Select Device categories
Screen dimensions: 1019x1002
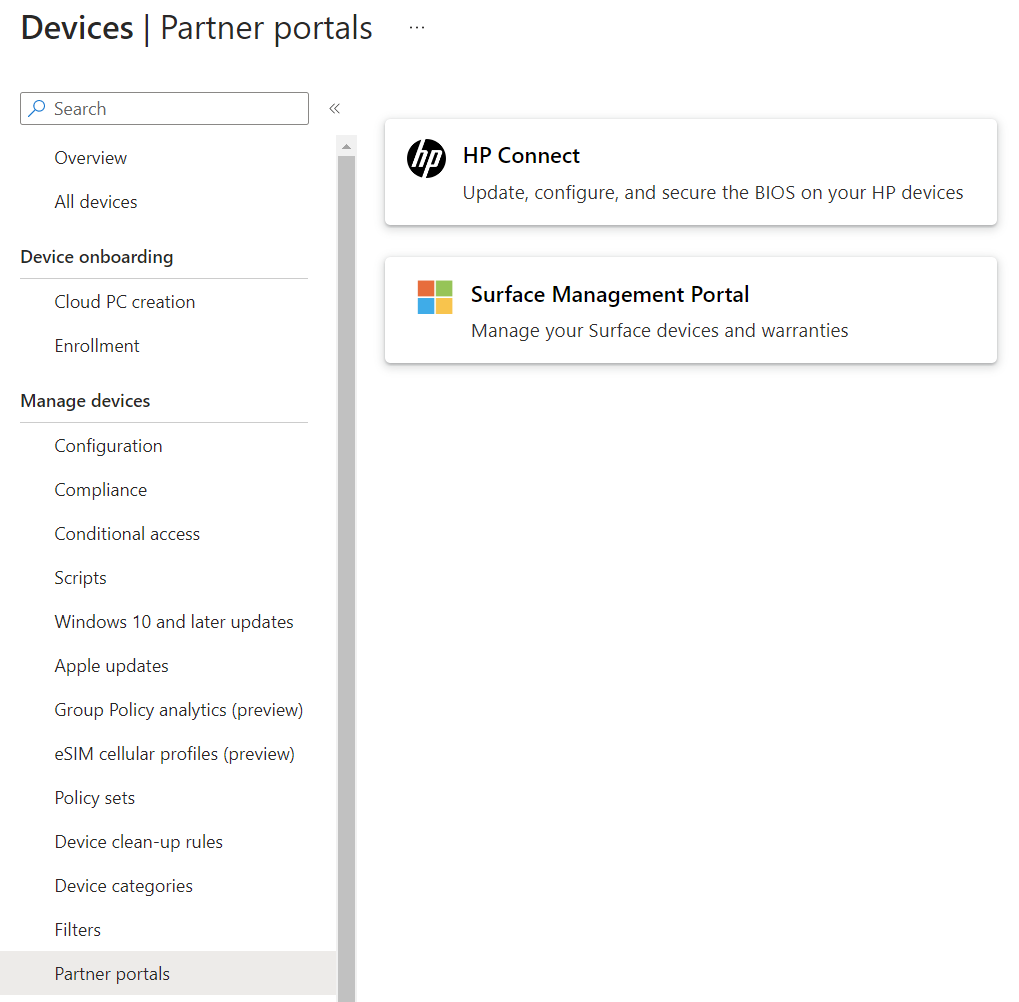click(123, 886)
